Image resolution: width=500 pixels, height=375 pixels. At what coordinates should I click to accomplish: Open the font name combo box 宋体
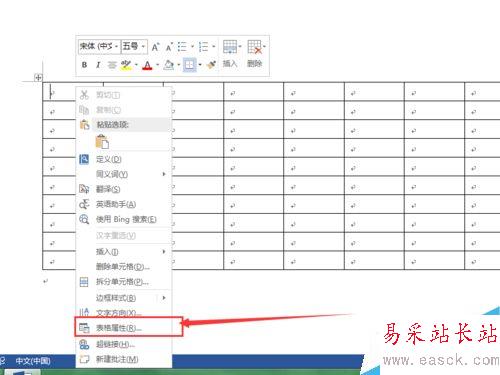pos(99,46)
